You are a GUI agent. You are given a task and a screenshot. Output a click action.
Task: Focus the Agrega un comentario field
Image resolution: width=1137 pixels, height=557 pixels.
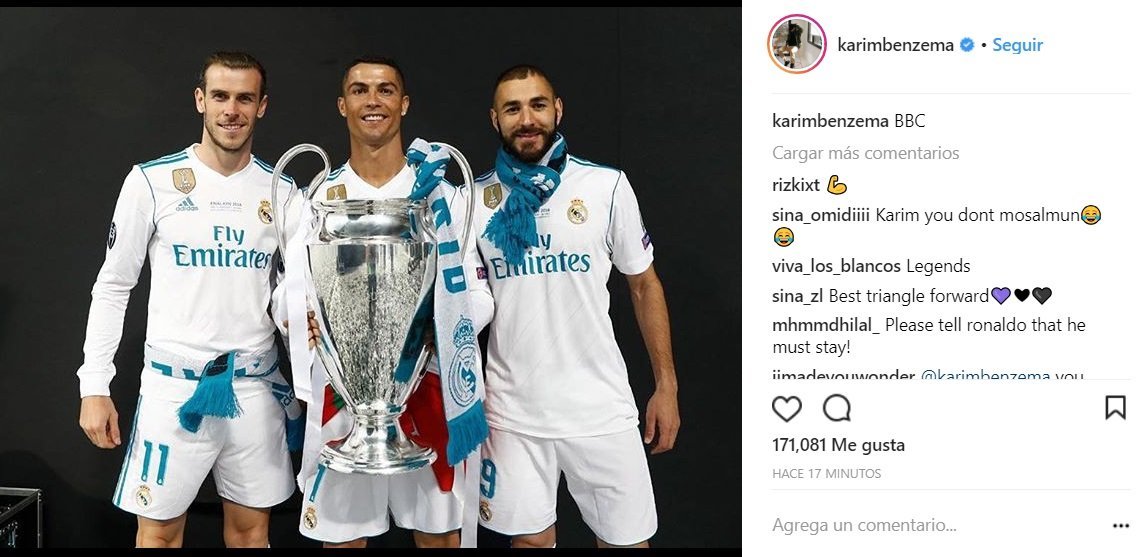point(935,525)
